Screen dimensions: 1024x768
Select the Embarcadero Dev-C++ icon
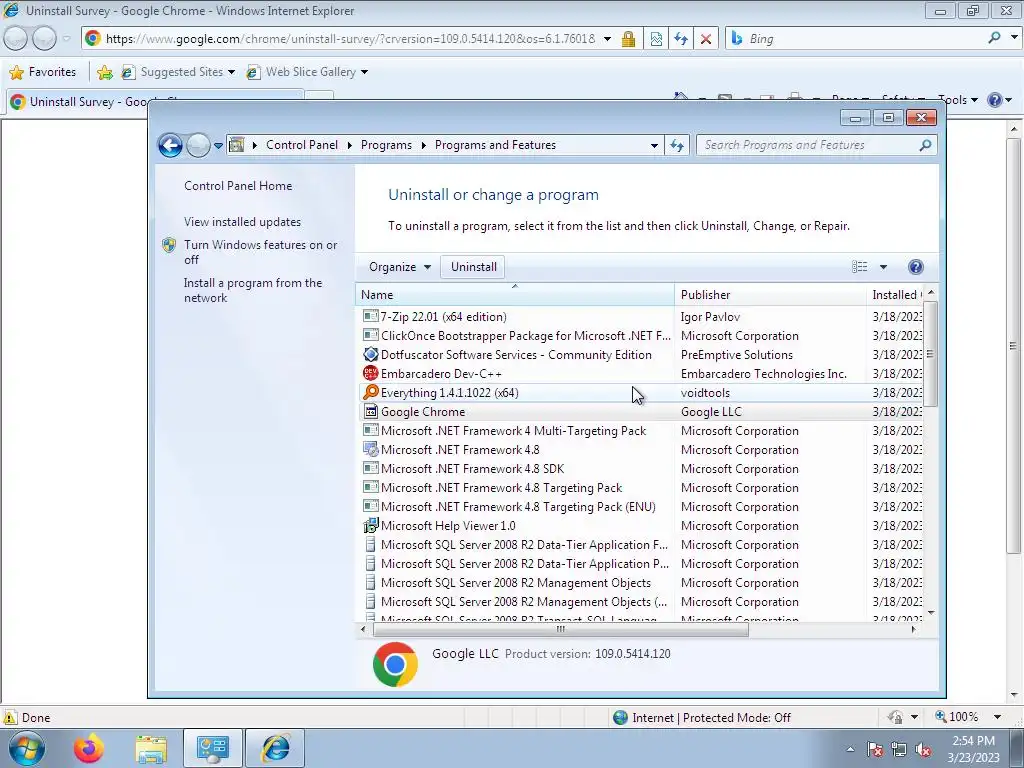coord(370,374)
